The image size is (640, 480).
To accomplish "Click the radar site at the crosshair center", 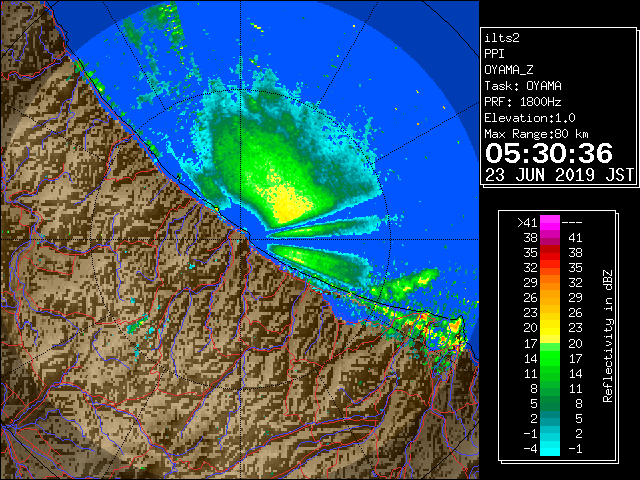I will [x=240, y=240].
